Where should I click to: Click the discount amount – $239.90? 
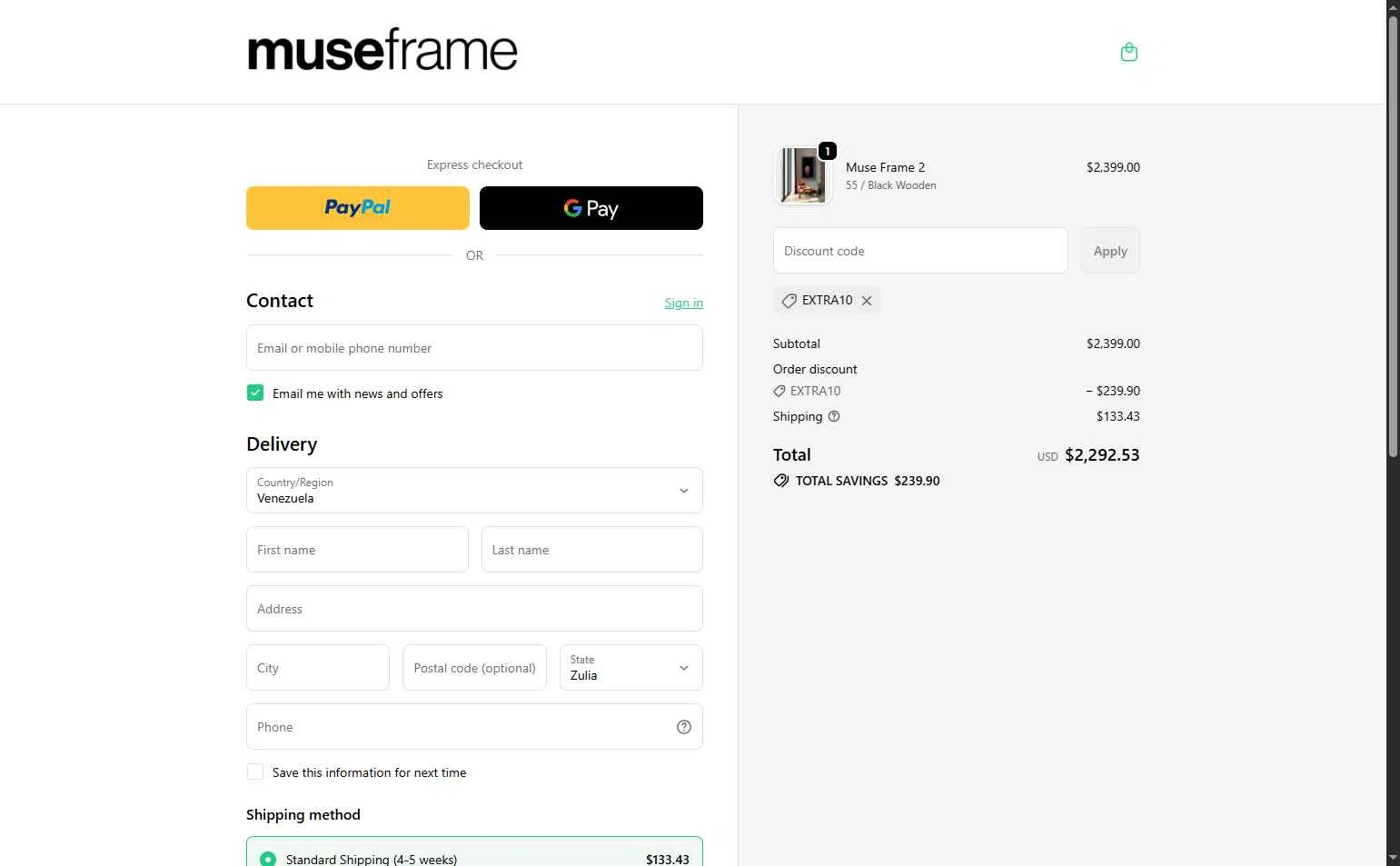(1113, 391)
